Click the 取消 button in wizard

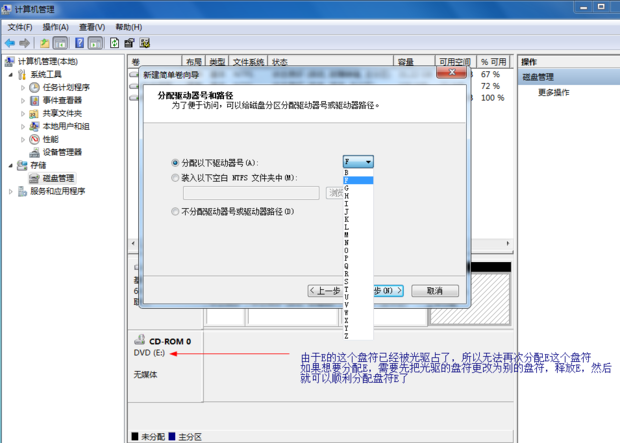(x=434, y=290)
